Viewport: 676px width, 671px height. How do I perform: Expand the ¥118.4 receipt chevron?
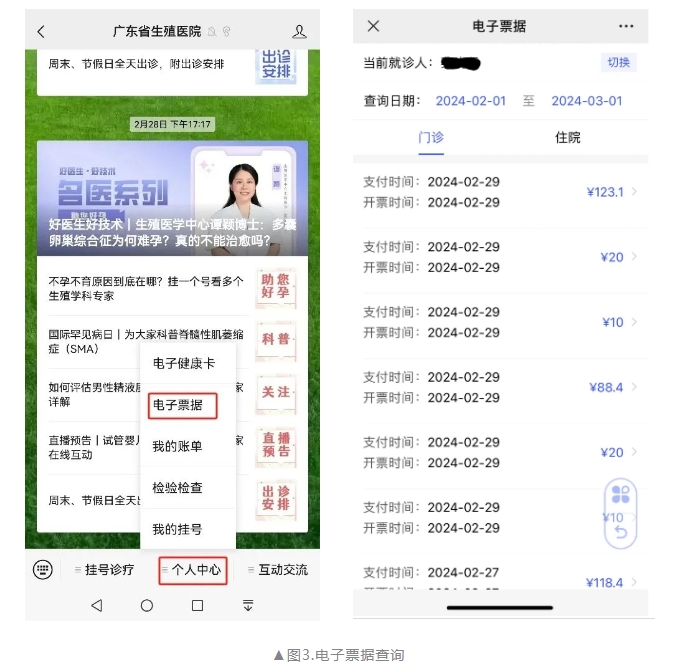pyautogui.click(x=635, y=583)
